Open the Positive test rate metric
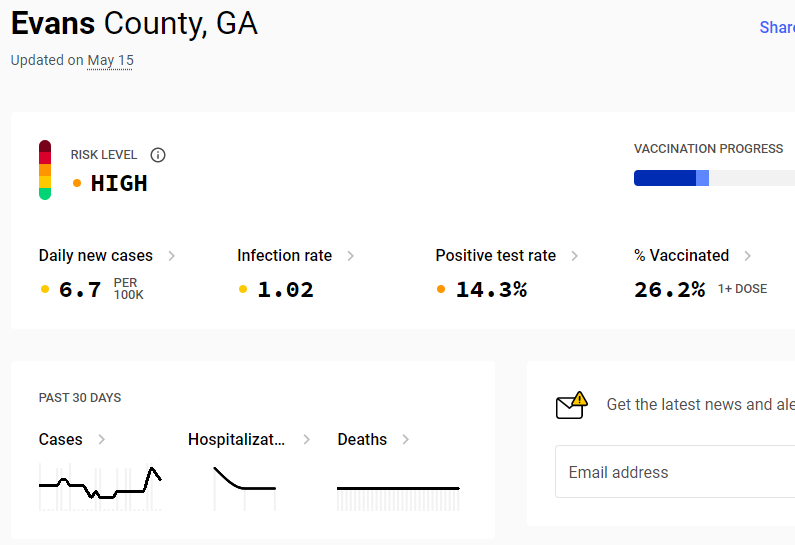 click(496, 256)
